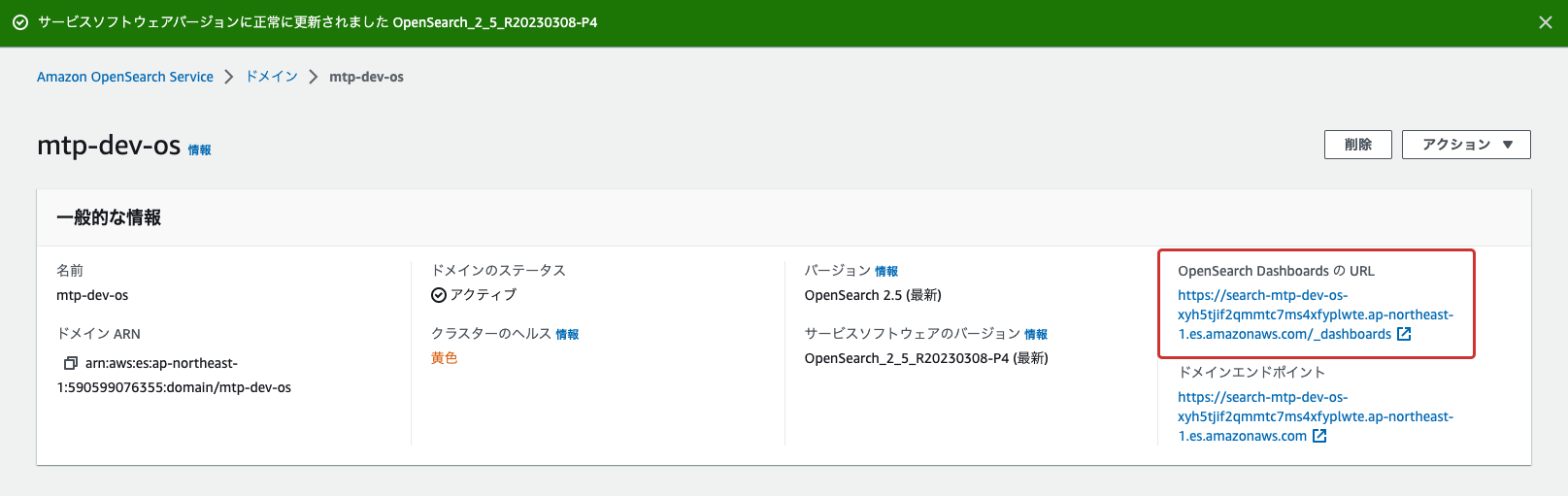The image size is (1568, 496).
Task: Dismiss the green success notification banner
Action: tap(1545, 22)
